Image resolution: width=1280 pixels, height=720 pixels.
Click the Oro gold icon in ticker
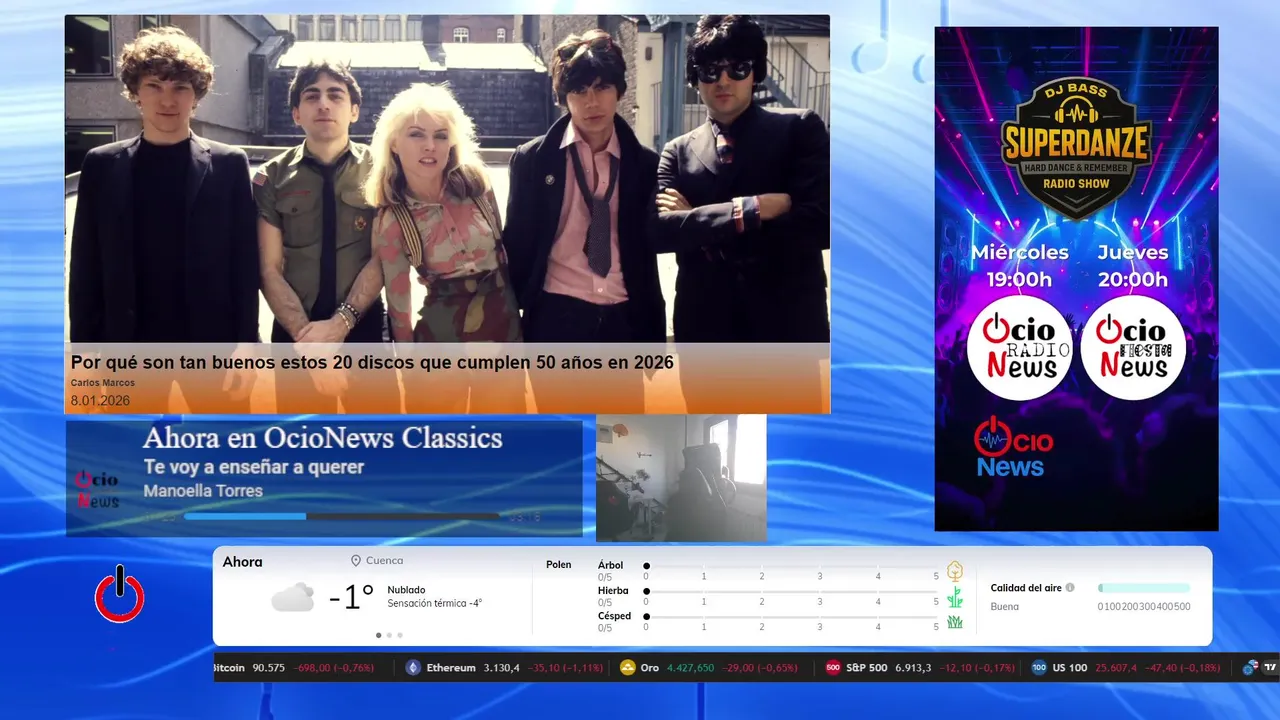point(628,668)
